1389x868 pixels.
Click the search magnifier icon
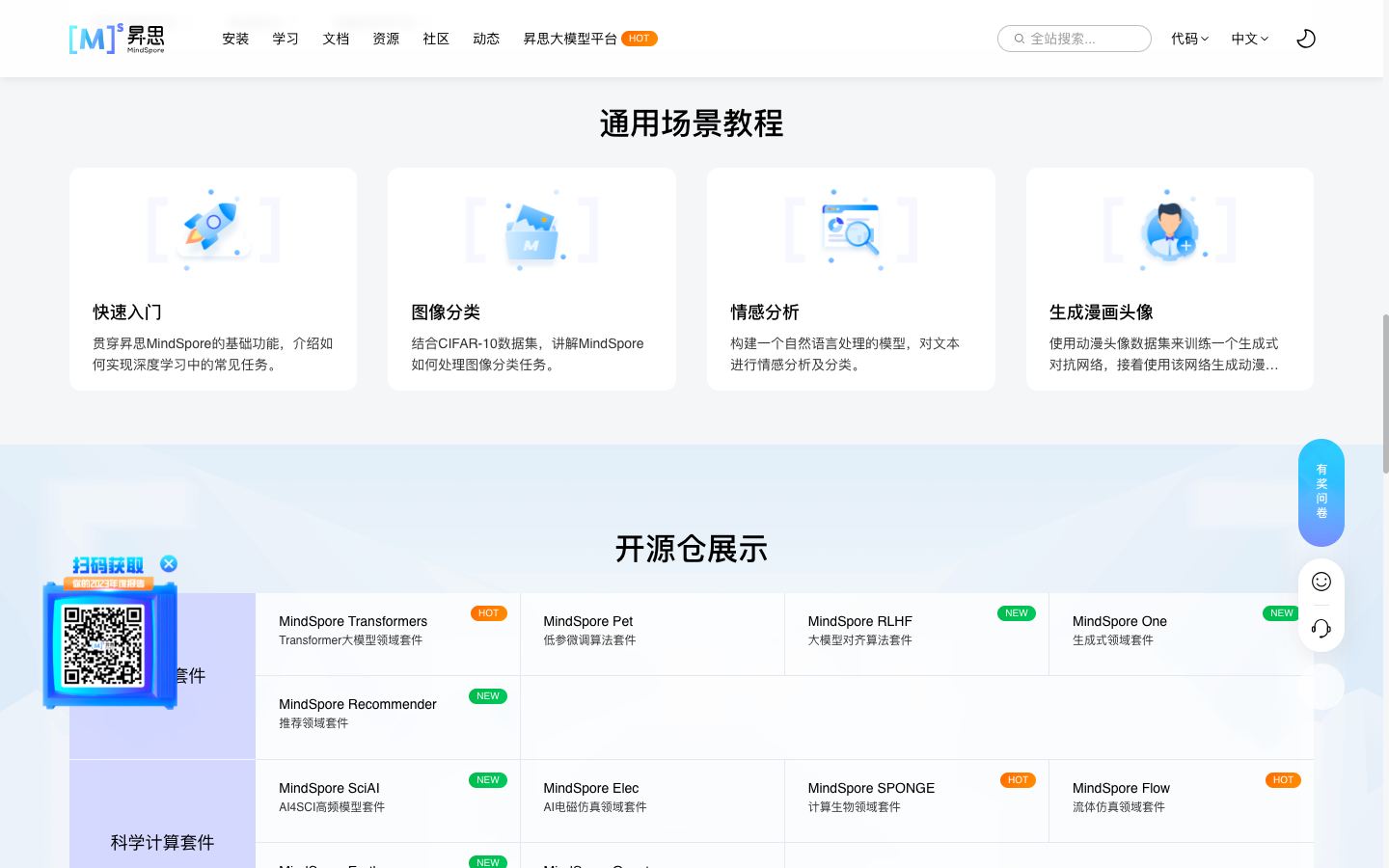pos(1019,39)
